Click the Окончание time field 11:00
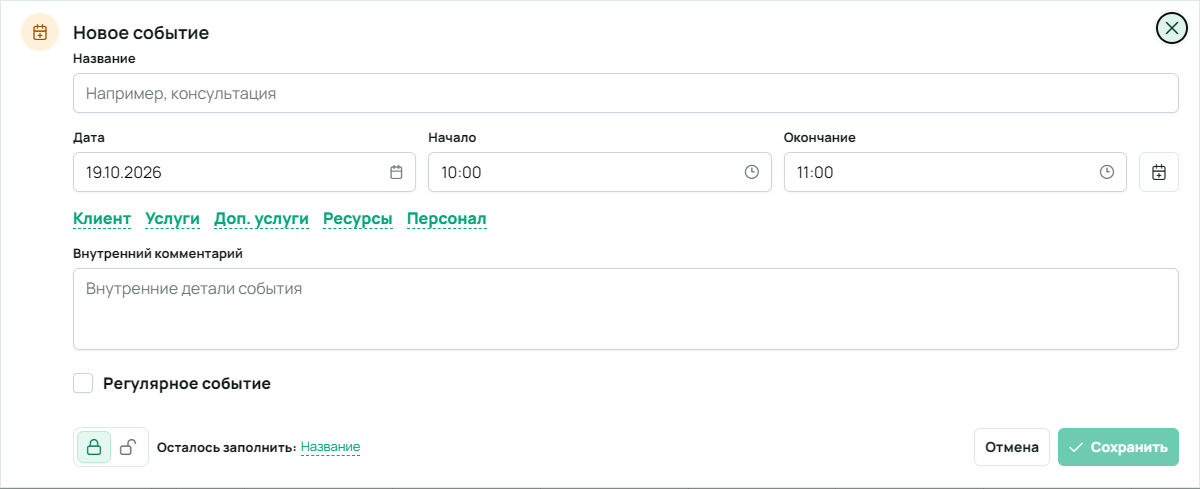The height and width of the screenshot is (489, 1200). point(955,172)
